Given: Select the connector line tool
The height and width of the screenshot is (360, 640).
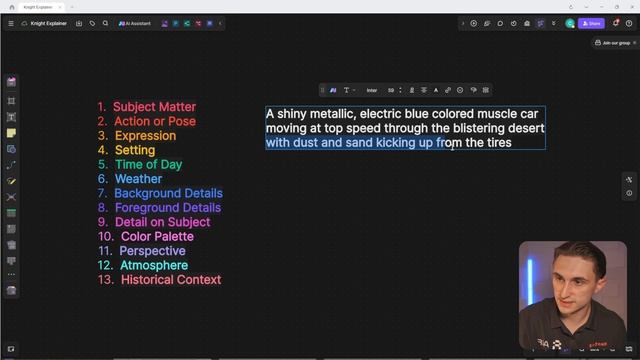Looking at the screenshot, I should pos(11,165).
